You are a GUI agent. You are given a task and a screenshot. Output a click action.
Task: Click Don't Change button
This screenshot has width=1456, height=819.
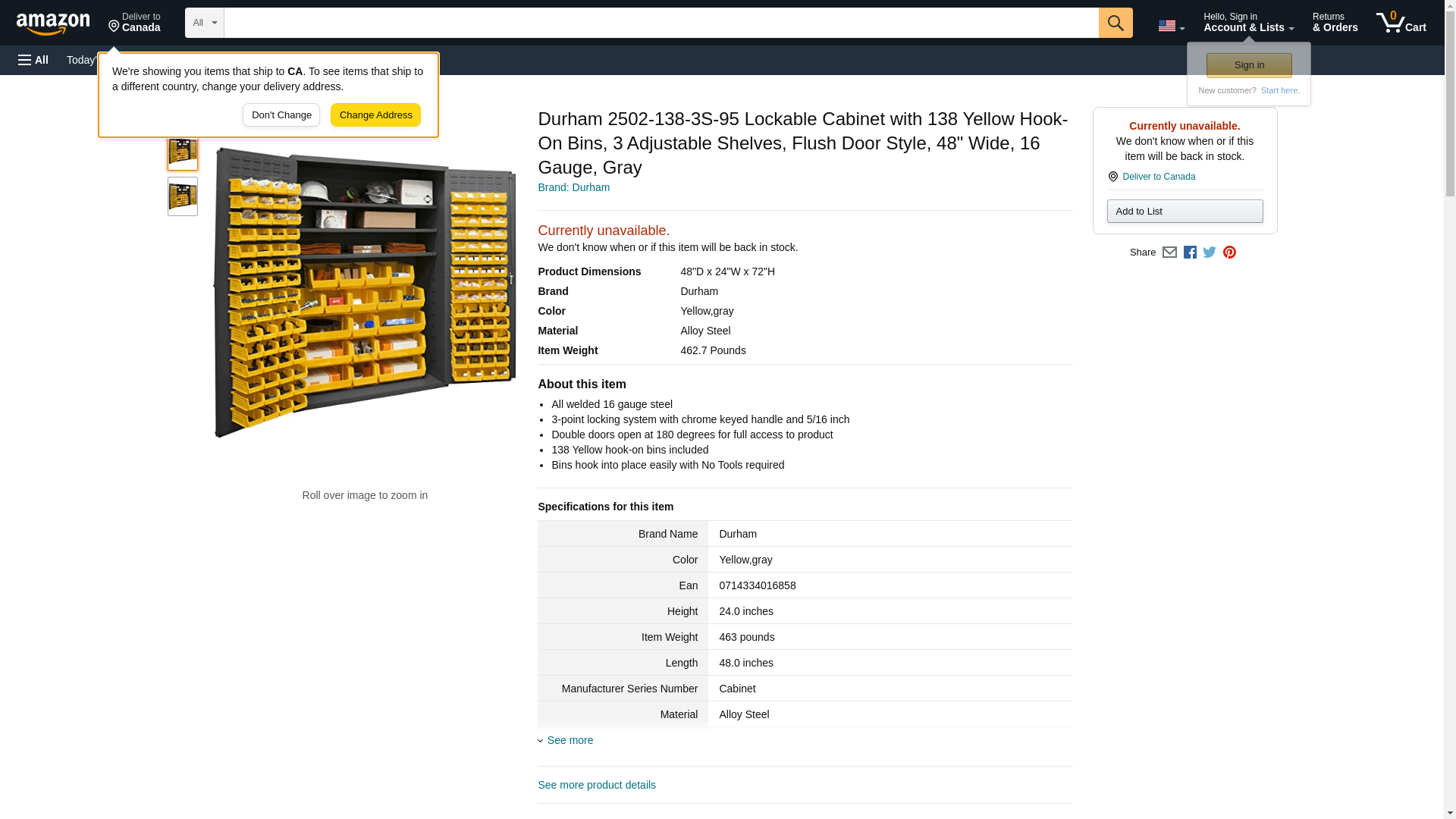[281, 115]
